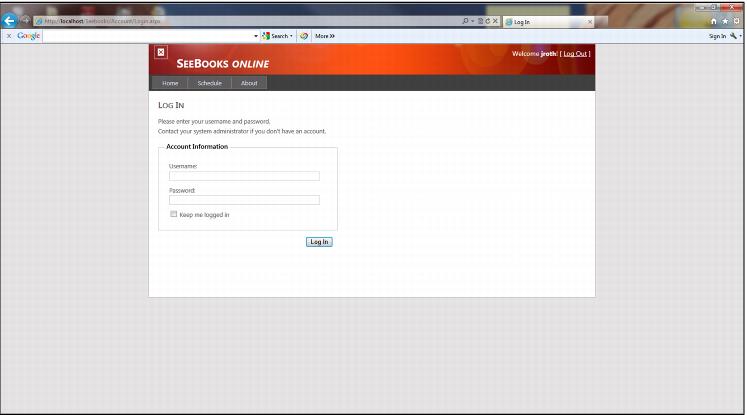The height and width of the screenshot is (415, 747).
Task: Click the Log In page heading
Action: pyautogui.click(x=171, y=105)
